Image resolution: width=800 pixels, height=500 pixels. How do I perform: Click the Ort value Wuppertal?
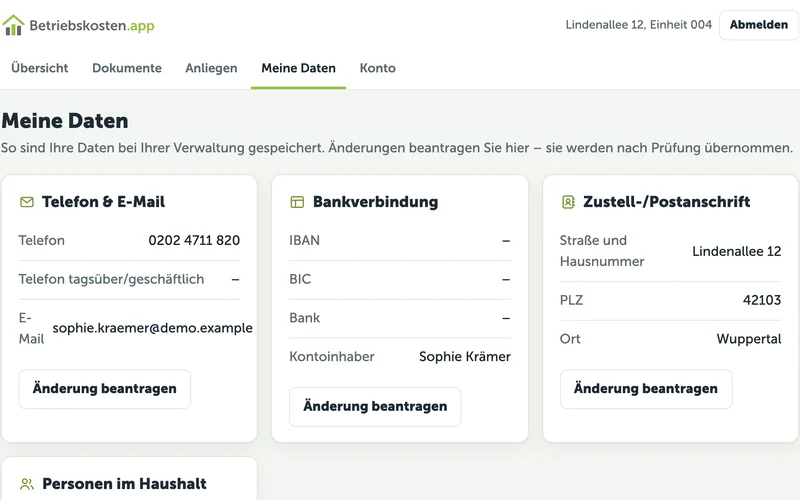tap(748, 339)
